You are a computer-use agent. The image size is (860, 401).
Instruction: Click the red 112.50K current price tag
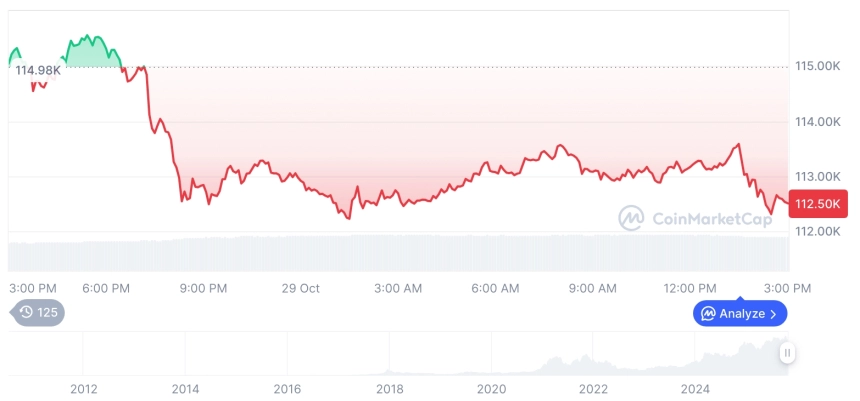[818, 204]
